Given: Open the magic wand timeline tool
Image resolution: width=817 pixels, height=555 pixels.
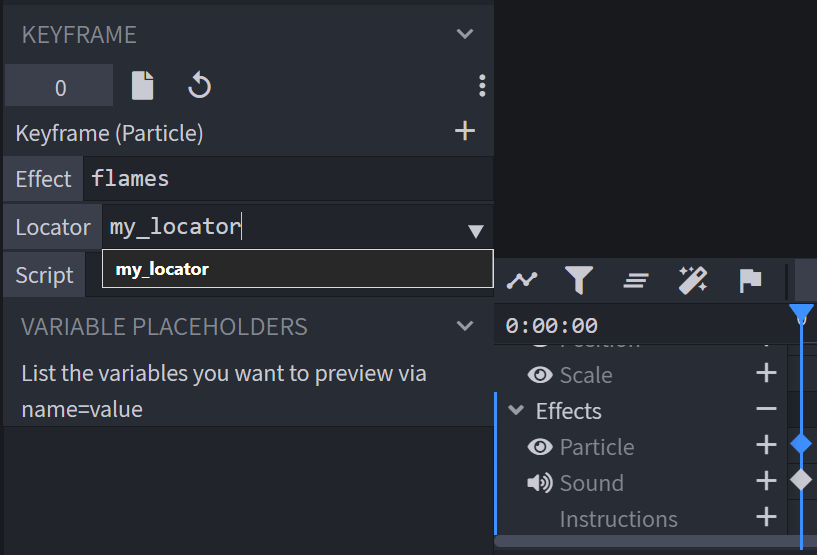Looking at the screenshot, I should (693, 280).
